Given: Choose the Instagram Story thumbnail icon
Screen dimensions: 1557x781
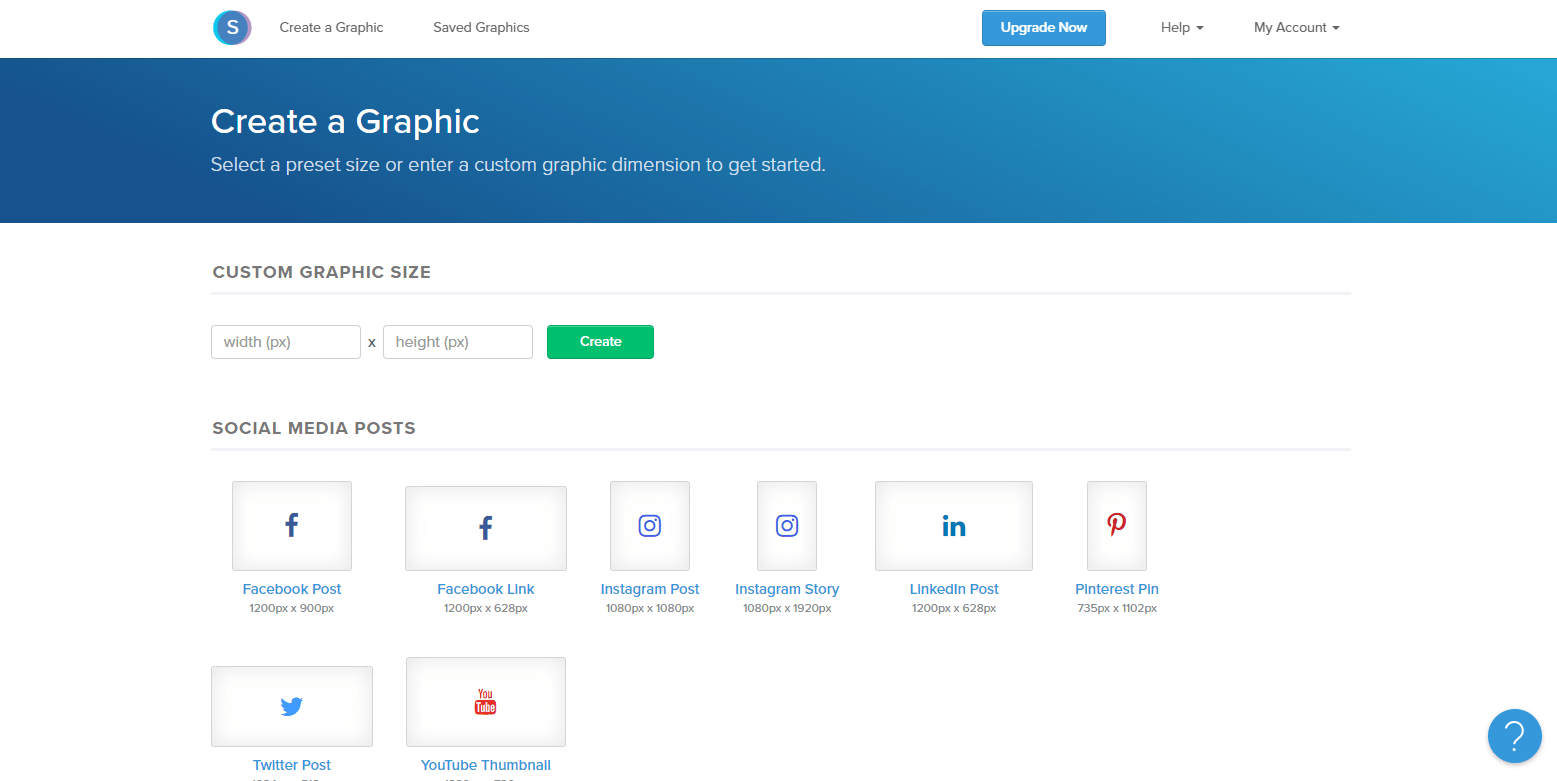Looking at the screenshot, I should [x=787, y=526].
